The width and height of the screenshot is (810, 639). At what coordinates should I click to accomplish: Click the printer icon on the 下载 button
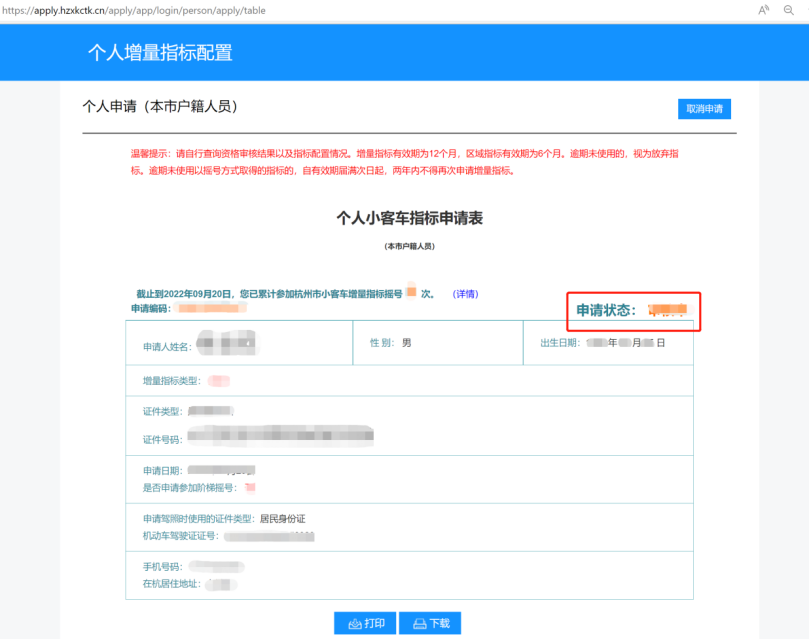419,623
